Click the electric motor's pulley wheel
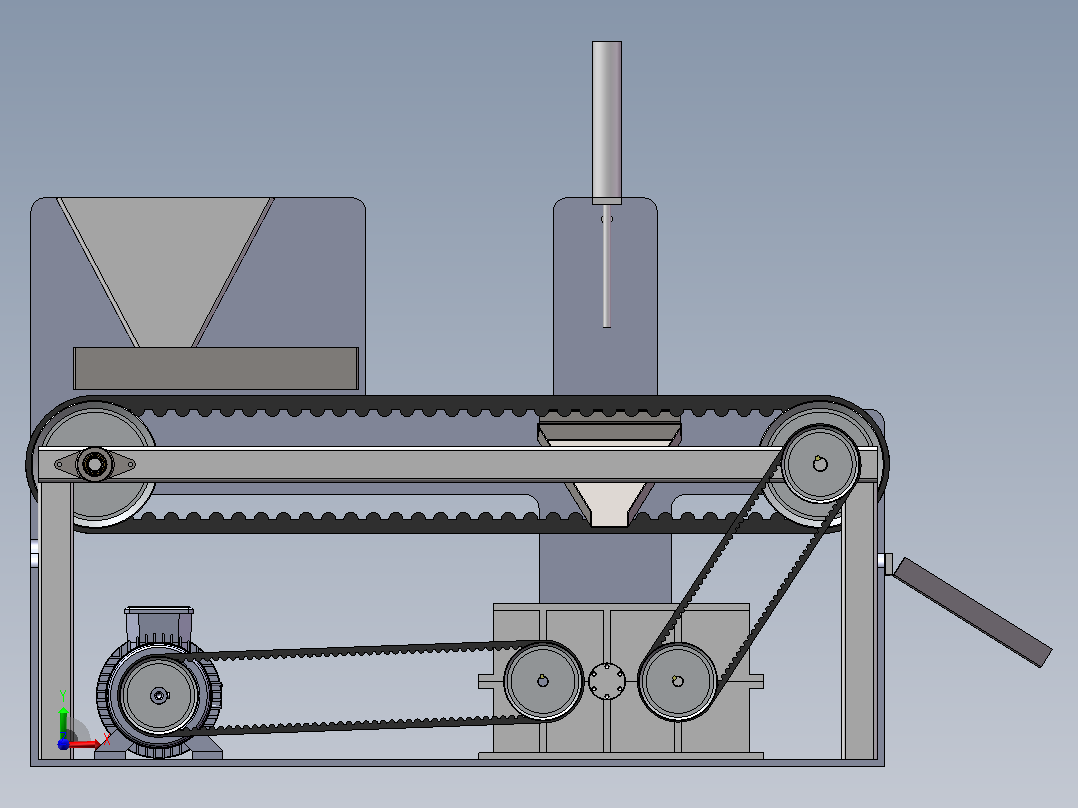The image size is (1078, 808). 159,695
